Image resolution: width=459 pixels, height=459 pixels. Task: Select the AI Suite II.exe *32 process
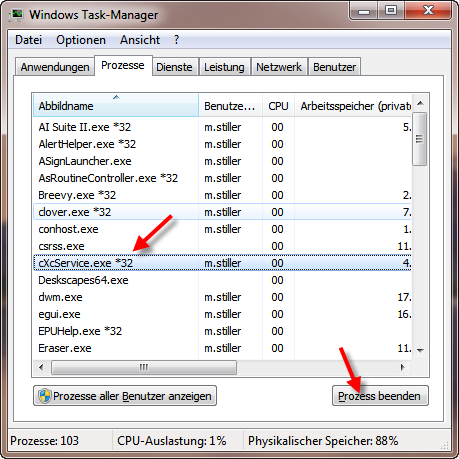(222, 127)
